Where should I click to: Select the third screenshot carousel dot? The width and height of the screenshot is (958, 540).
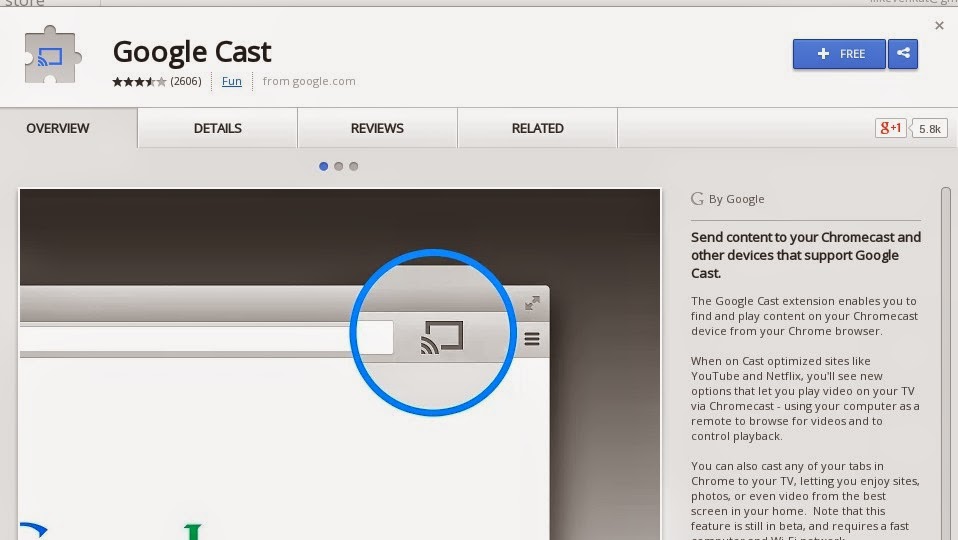(x=354, y=166)
